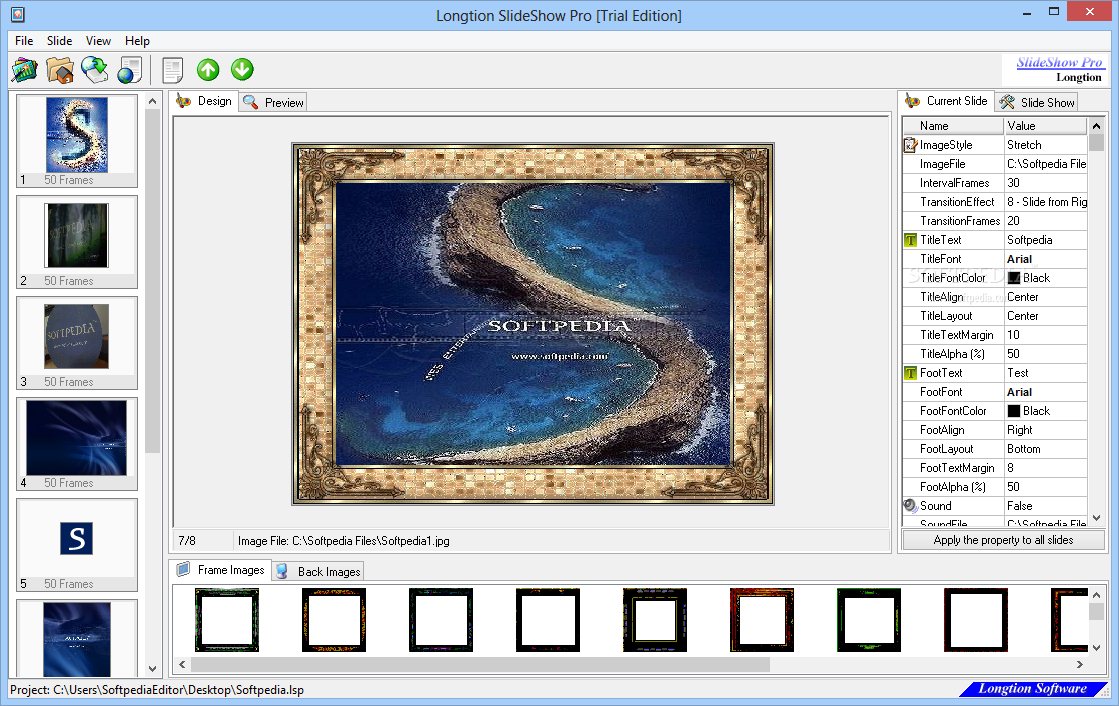Switch to the Design tab

coord(205,101)
